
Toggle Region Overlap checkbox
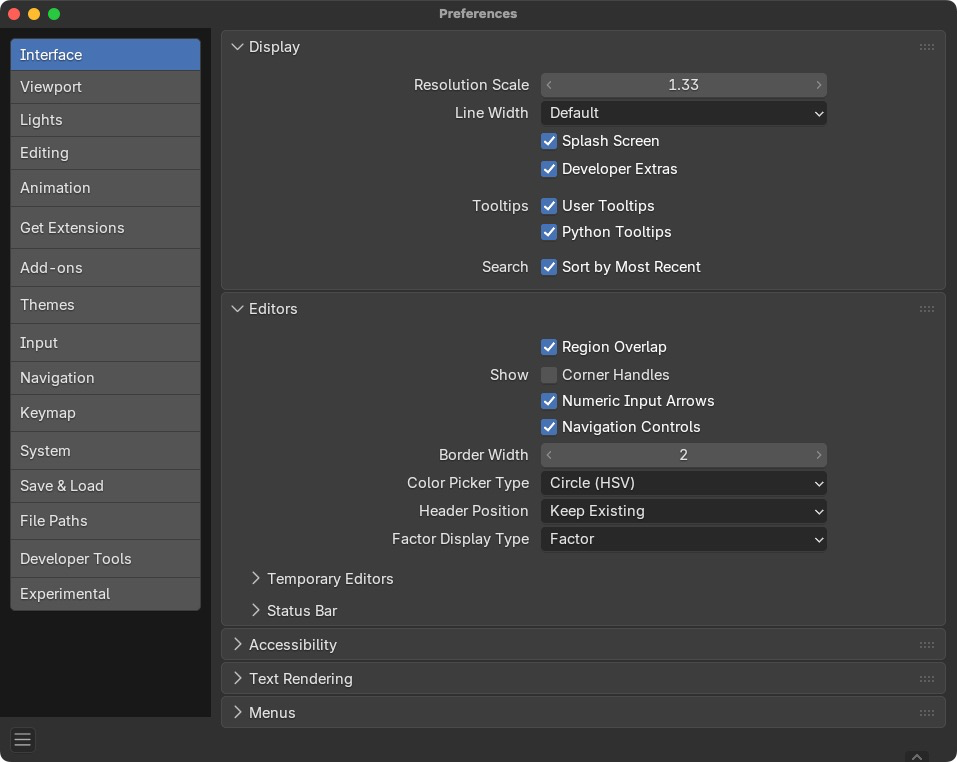[x=549, y=347]
